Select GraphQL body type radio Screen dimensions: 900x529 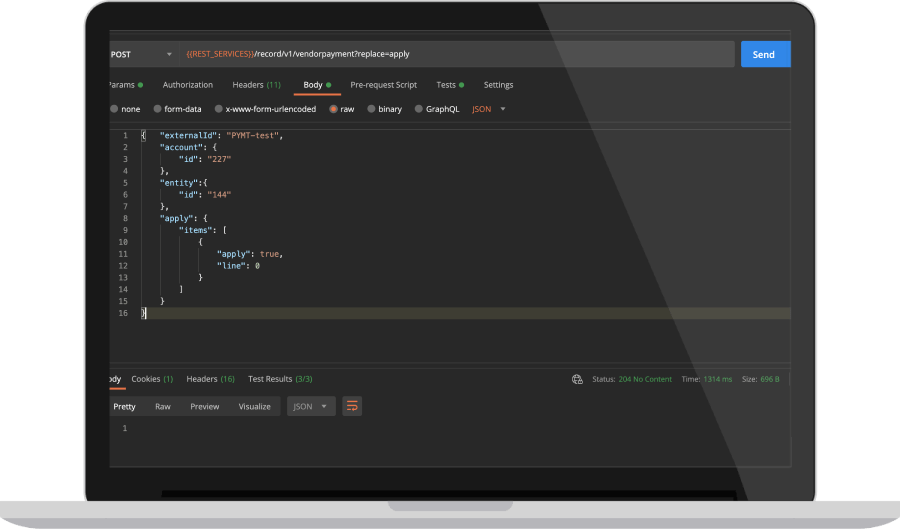click(x=418, y=109)
